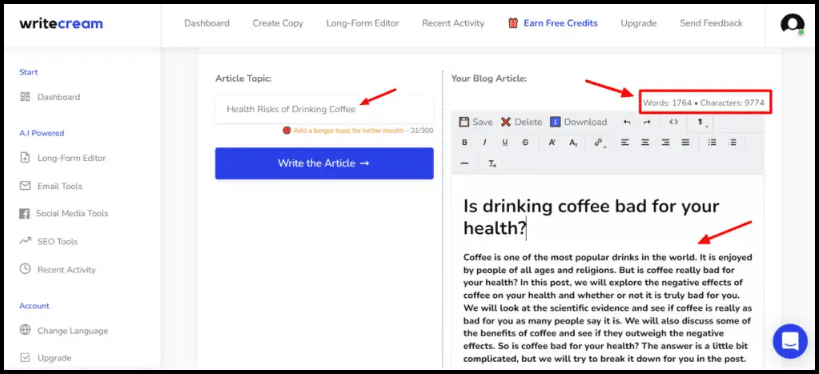The width and height of the screenshot is (819, 374).
Task: Align text left
Action: click(x=625, y=142)
